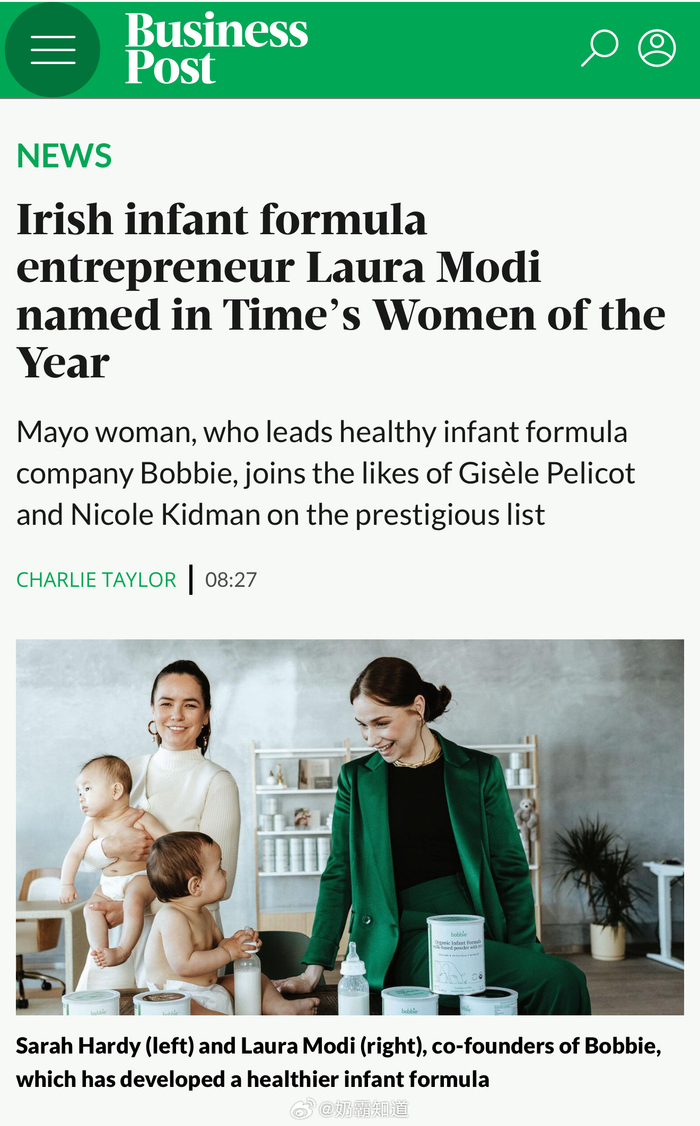This screenshot has width=700, height=1126.
Task: Open the user account profile icon
Action: (657, 48)
